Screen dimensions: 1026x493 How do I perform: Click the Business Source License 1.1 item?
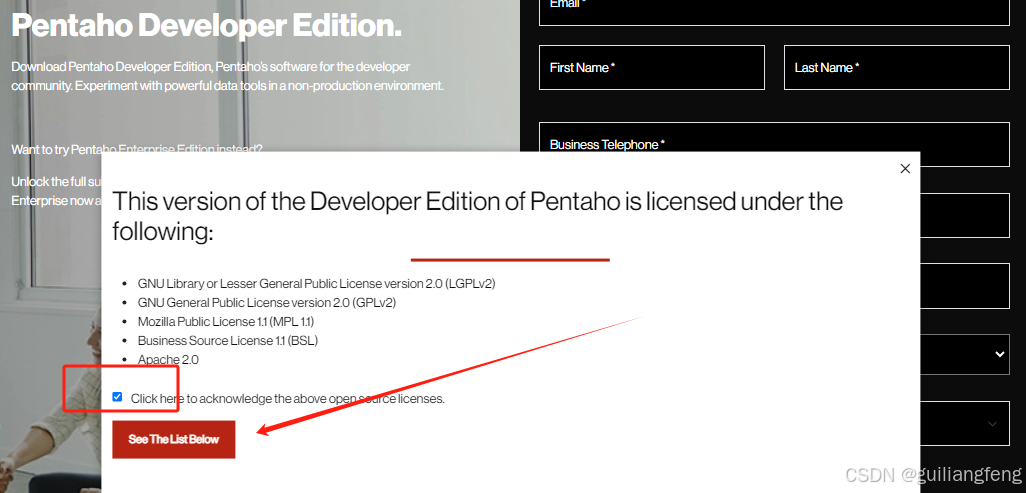tap(228, 341)
